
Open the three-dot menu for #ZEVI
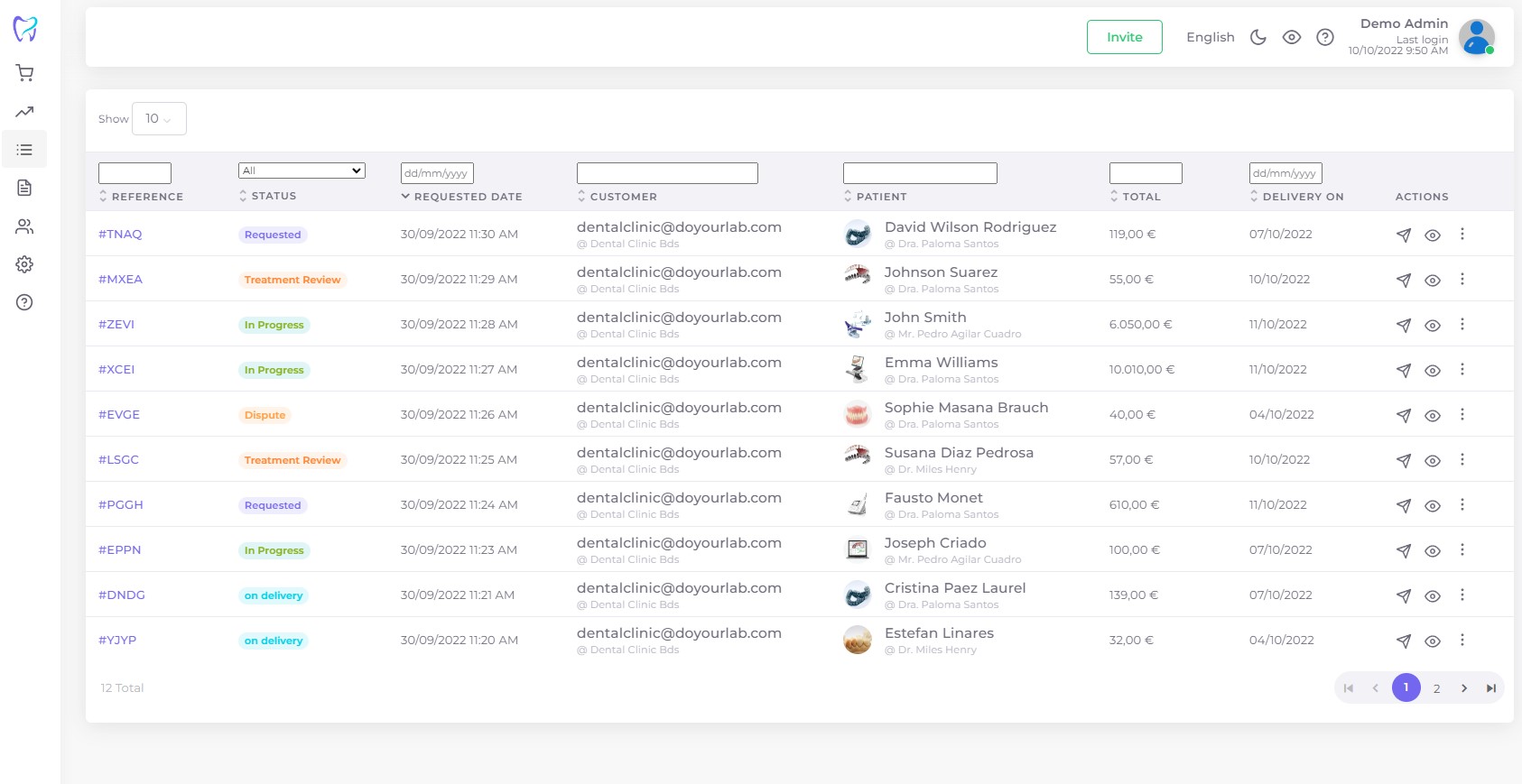click(x=1462, y=325)
